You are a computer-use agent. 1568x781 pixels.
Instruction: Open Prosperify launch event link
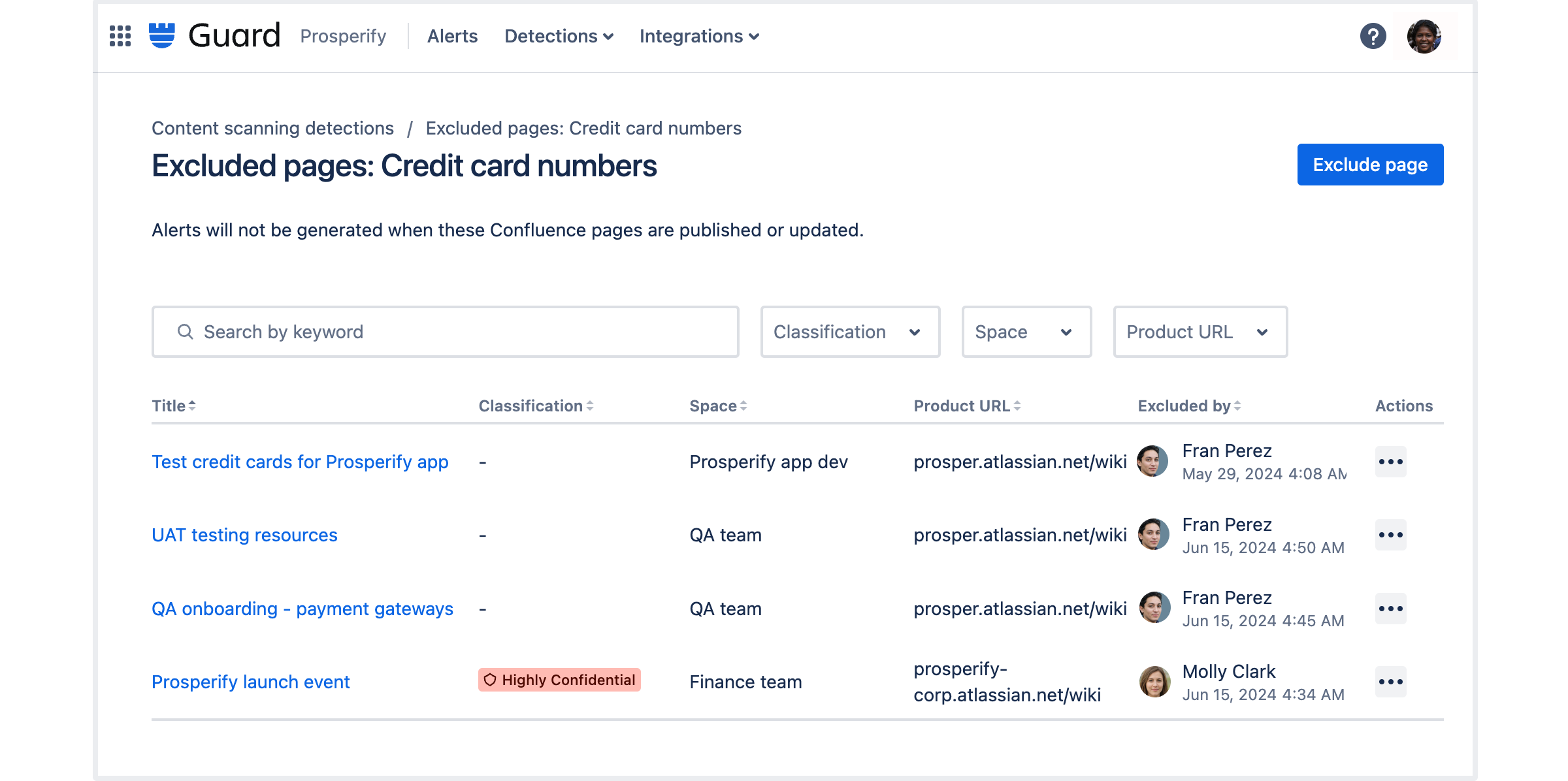pos(251,682)
